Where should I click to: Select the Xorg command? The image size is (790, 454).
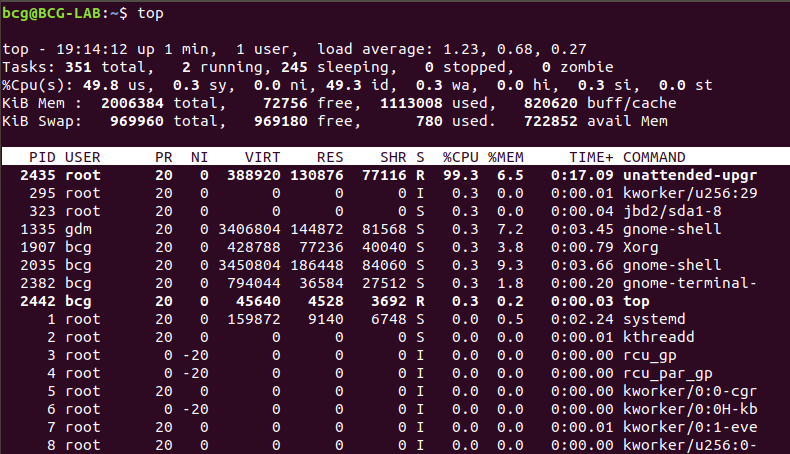click(641, 247)
